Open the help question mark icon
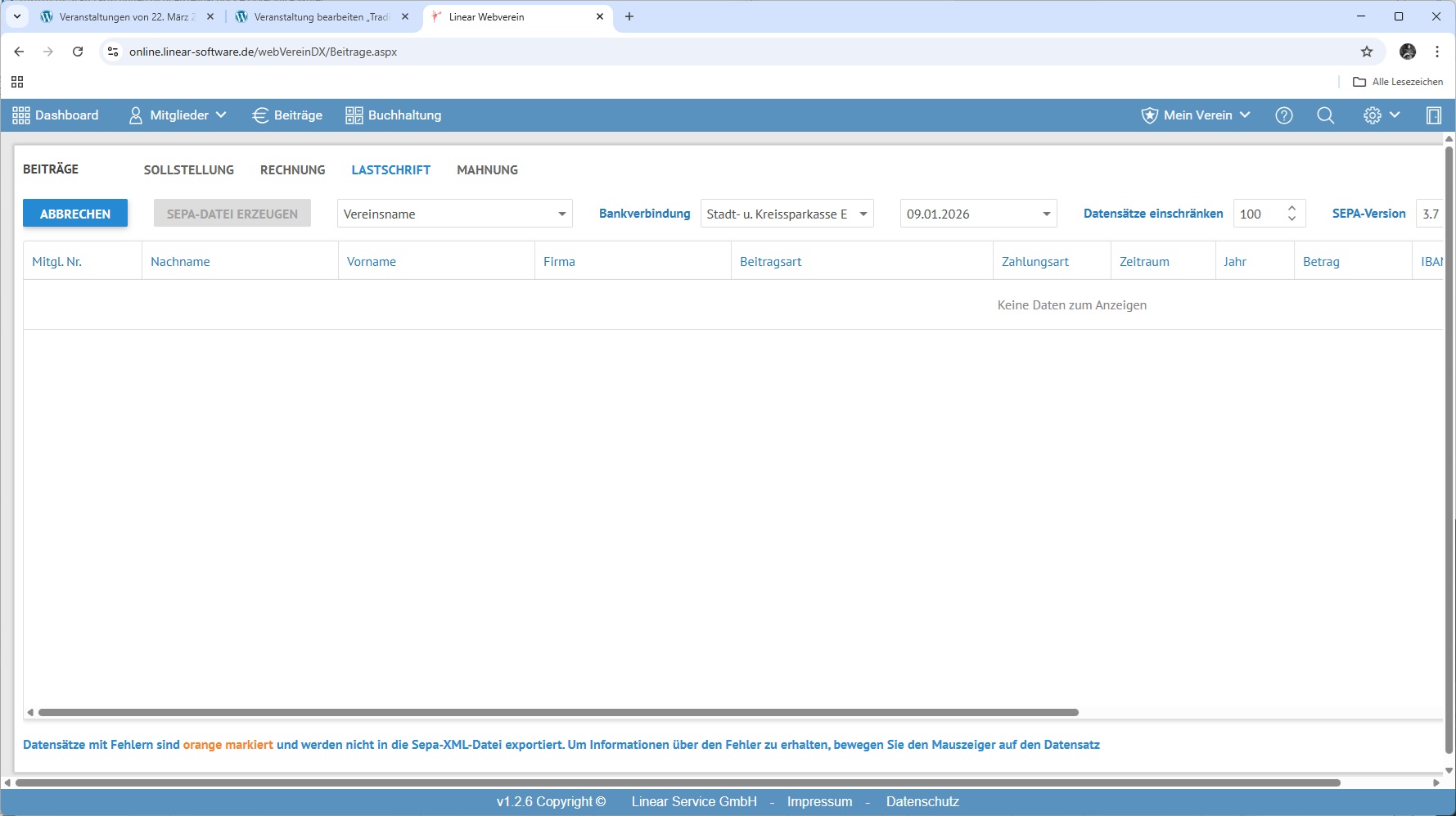1456x816 pixels. (x=1283, y=115)
